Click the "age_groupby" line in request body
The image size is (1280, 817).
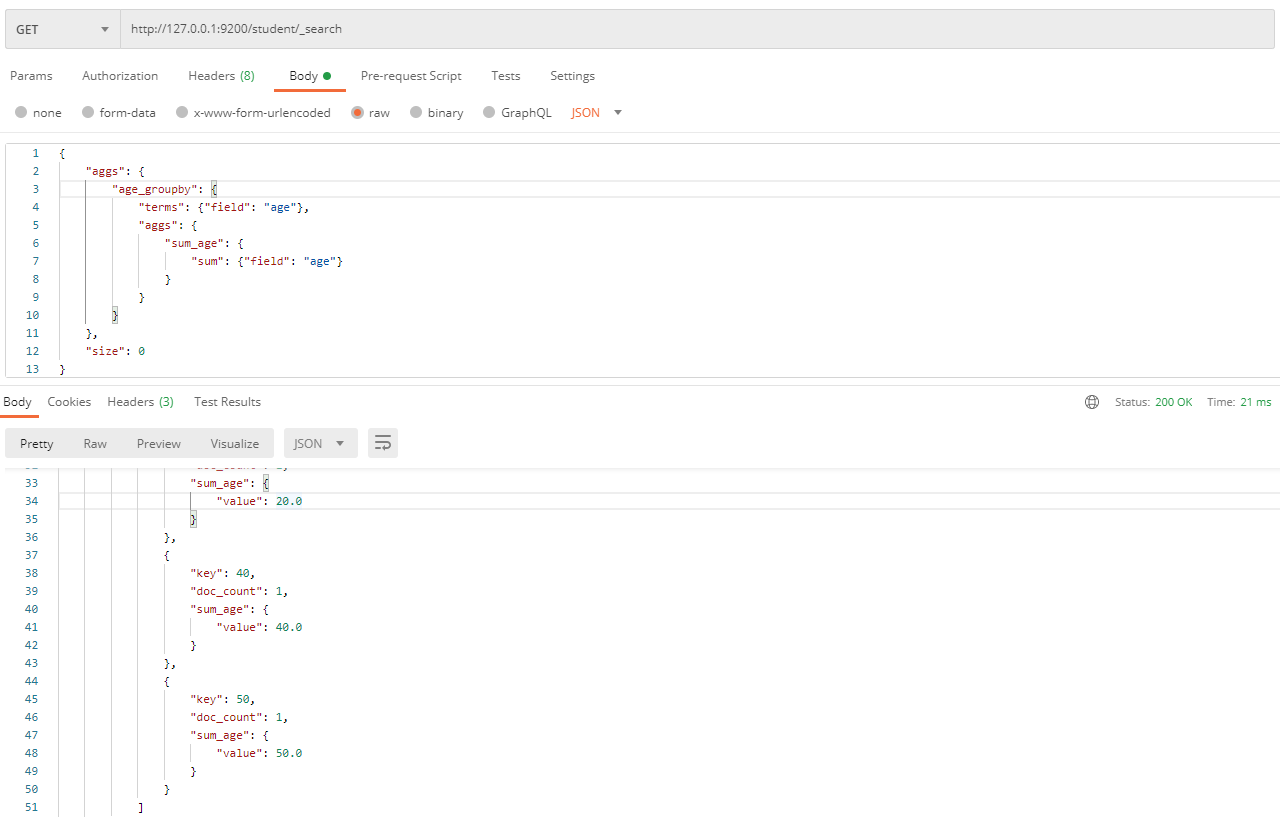click(x=165, y=189)
